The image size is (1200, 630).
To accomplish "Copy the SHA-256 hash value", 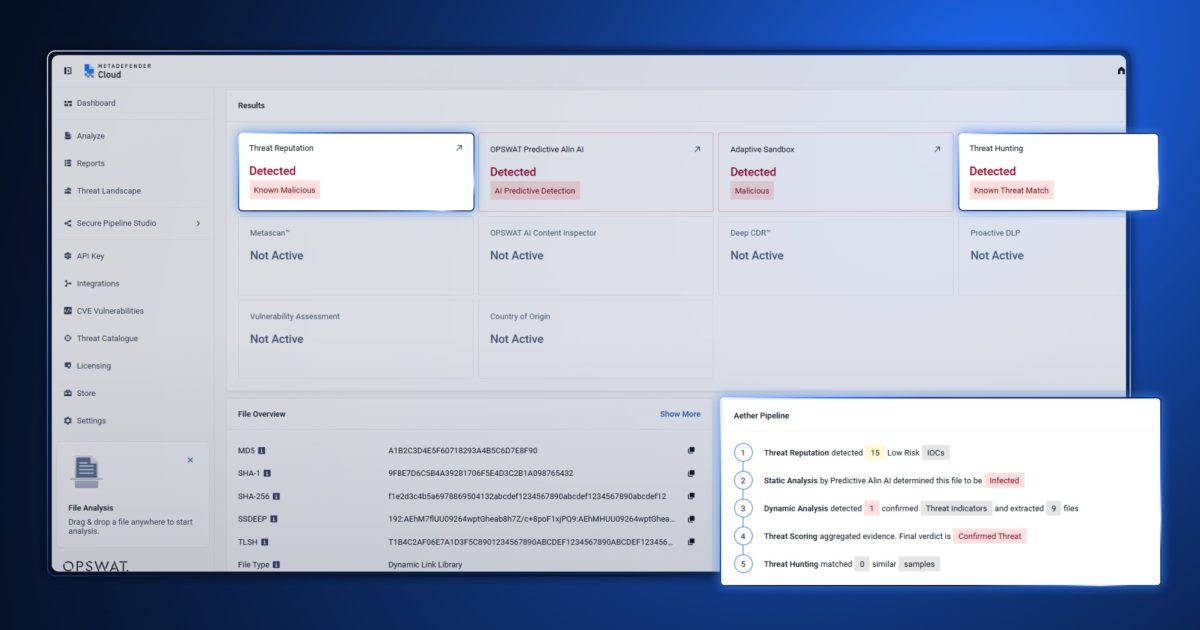I will [x=691, y=496].
